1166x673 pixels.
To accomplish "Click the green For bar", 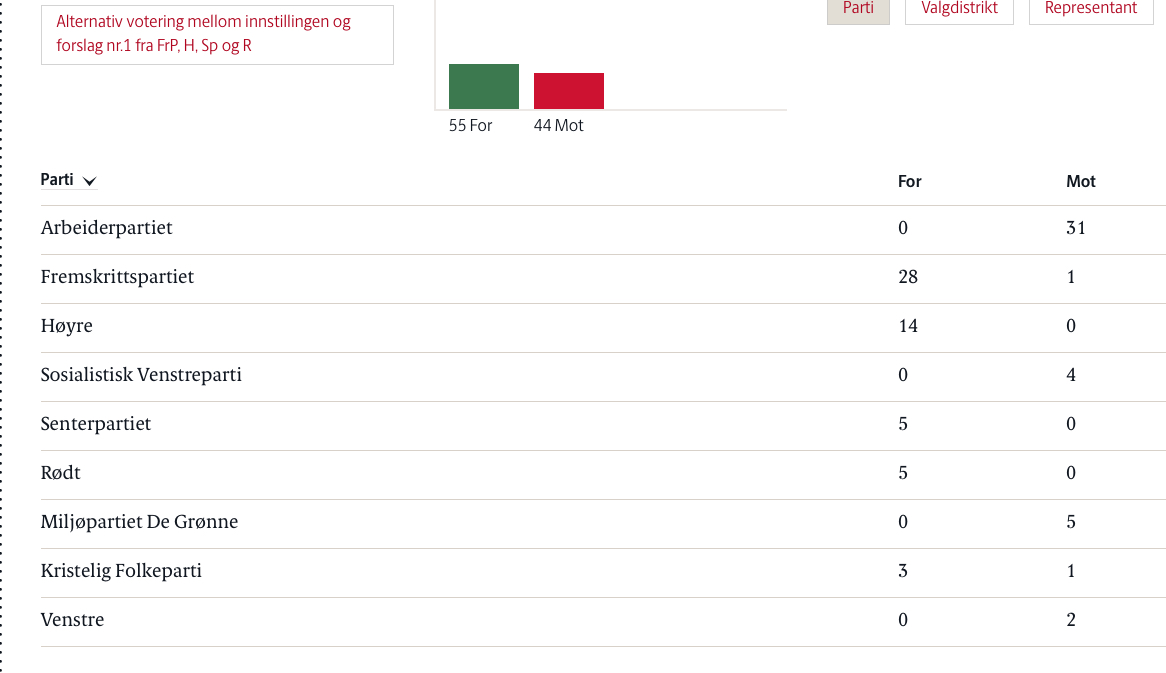I will pos(484,86).
